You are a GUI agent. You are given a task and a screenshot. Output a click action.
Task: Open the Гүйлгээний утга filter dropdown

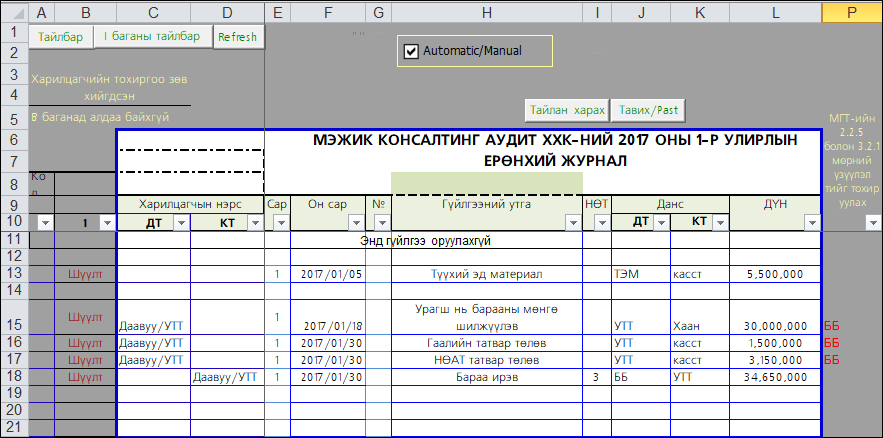pyautogui.click(x=573, y=223)
